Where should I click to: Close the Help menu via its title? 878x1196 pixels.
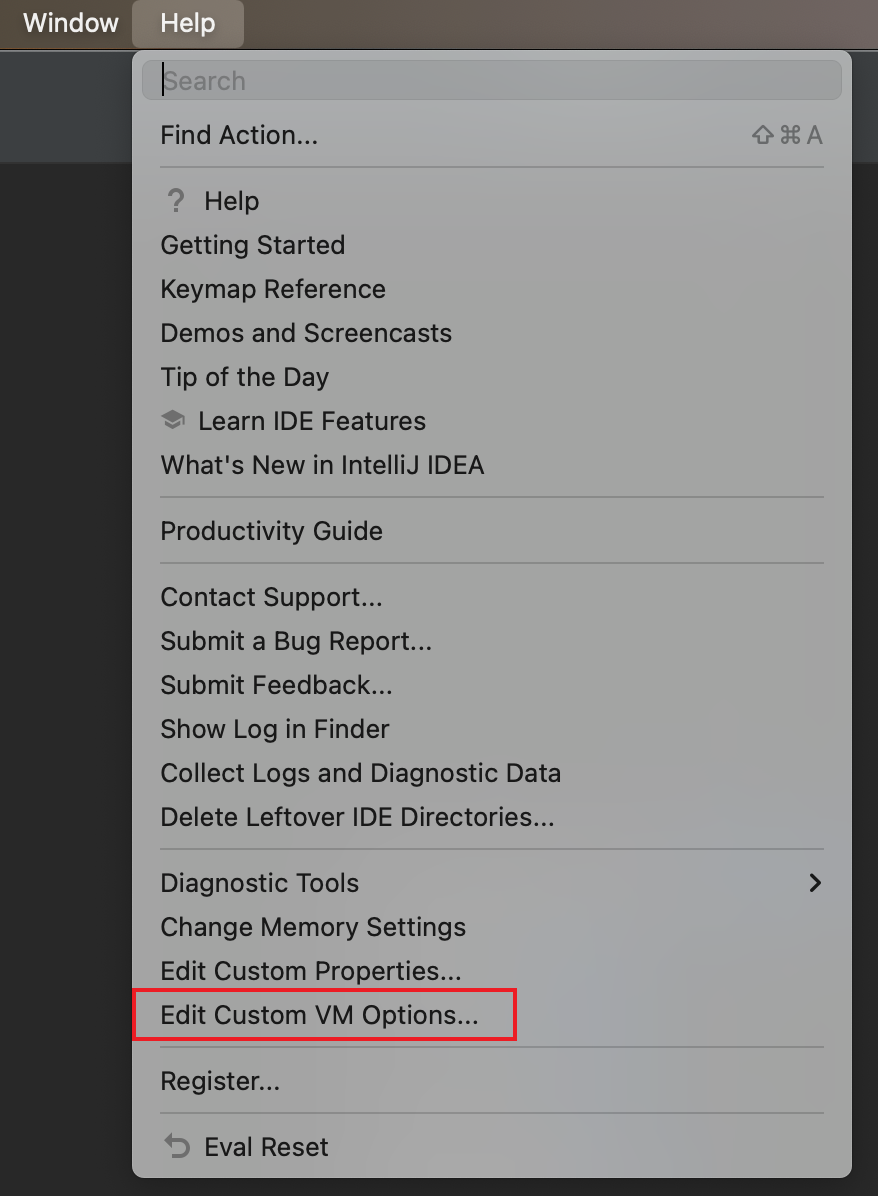click(188, 23)
